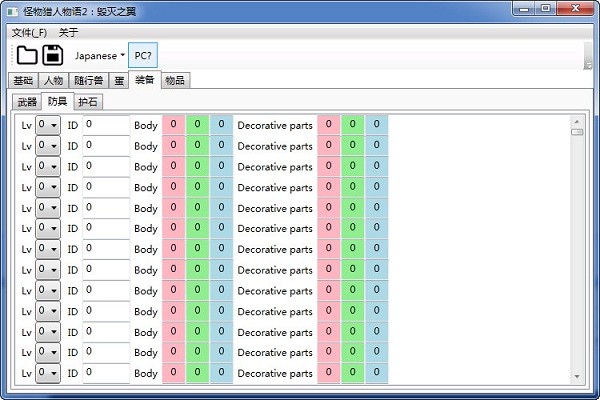Click the open file folder icon

pyautogui.click(x=27, y=55)
